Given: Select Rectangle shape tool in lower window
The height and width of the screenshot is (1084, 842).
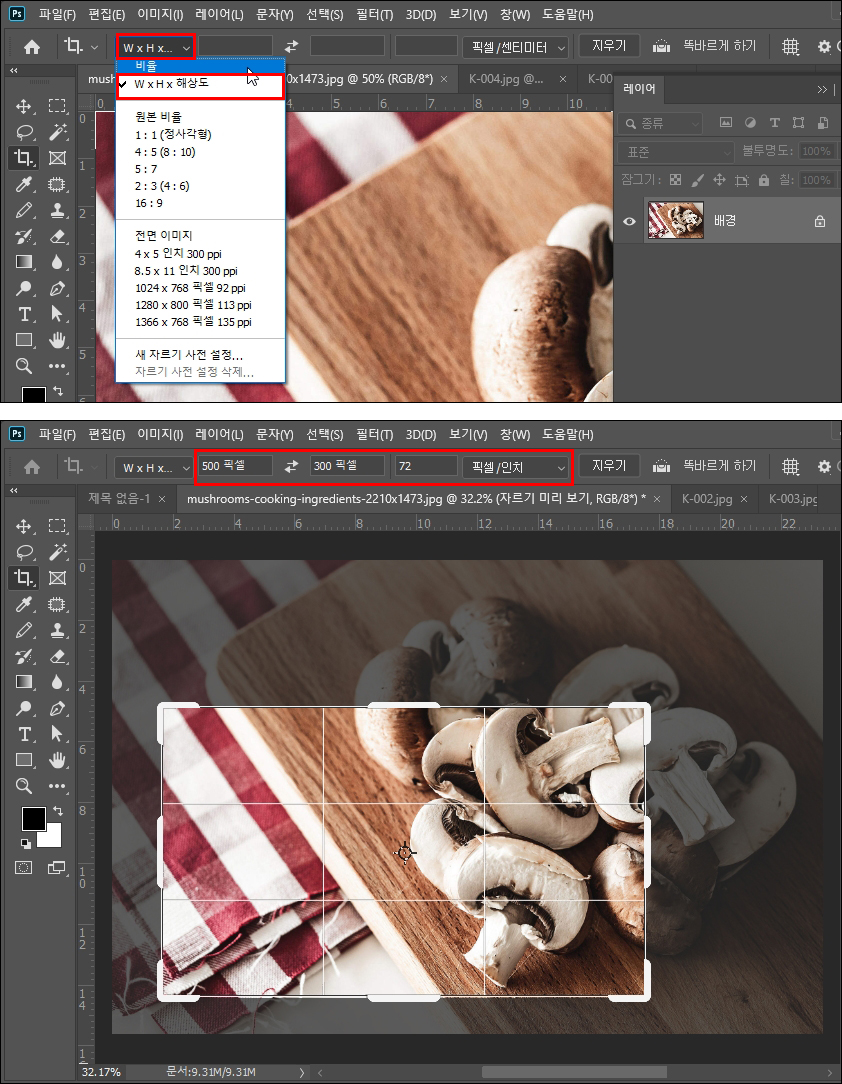Looking at the screenshot, I should 24,760.
